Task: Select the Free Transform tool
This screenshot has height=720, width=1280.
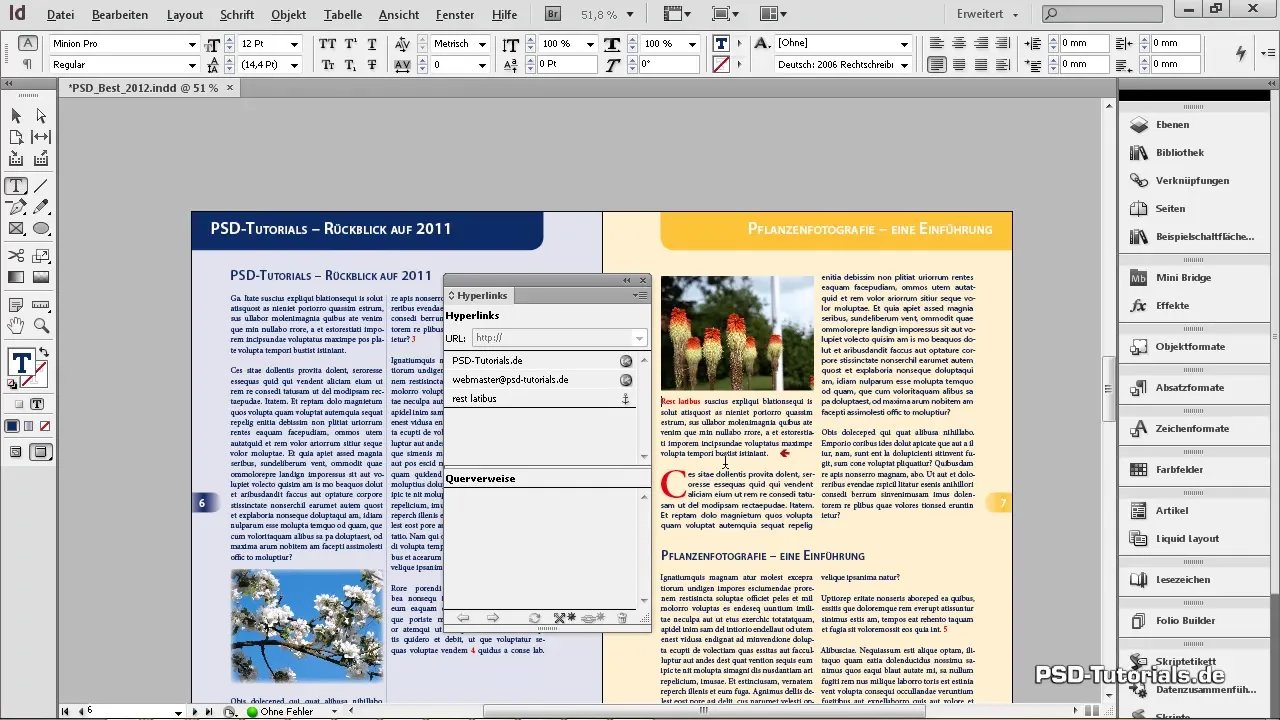Action: [x=41, y=256]
